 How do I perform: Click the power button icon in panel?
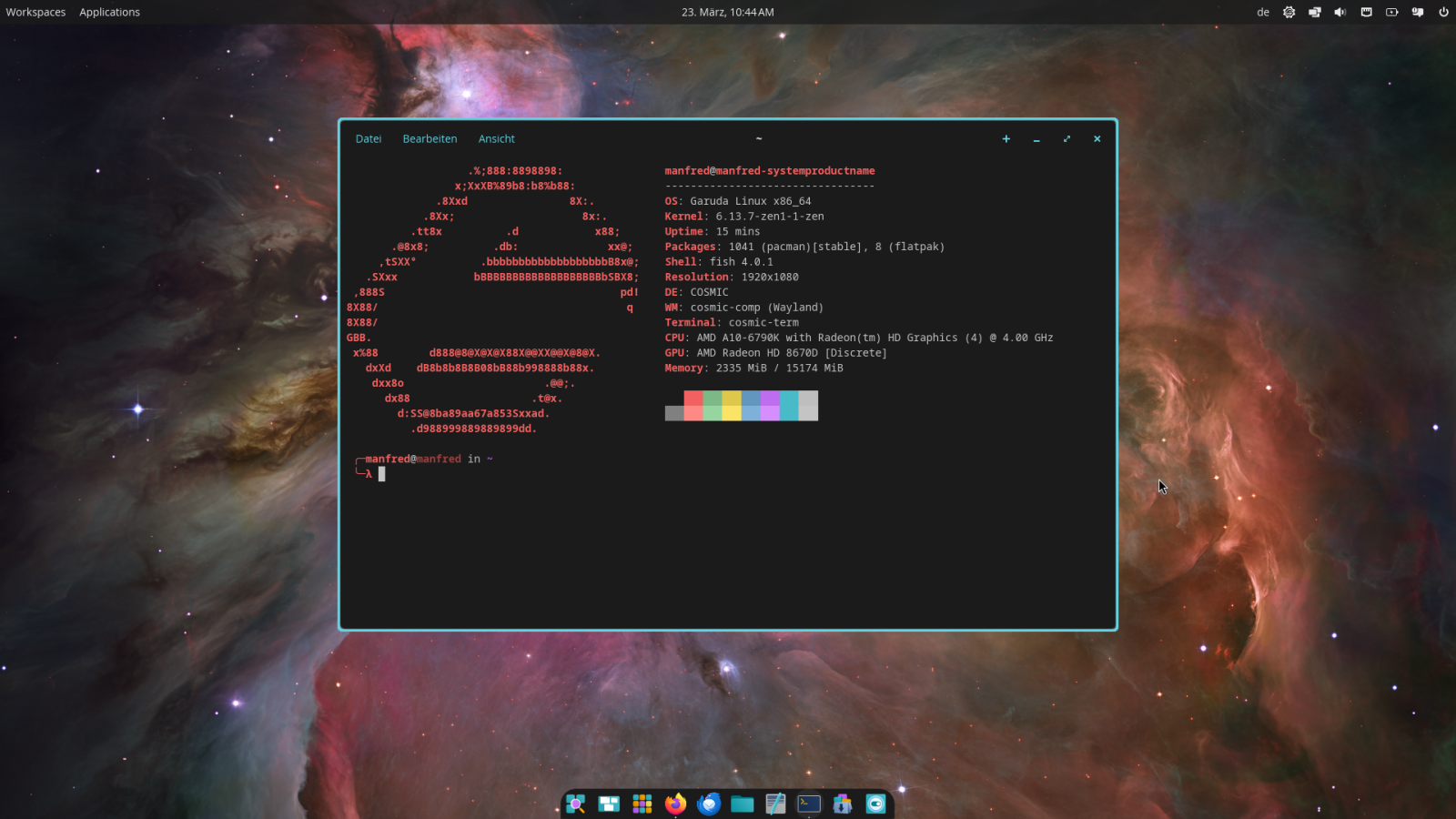tap(1443, 12)
